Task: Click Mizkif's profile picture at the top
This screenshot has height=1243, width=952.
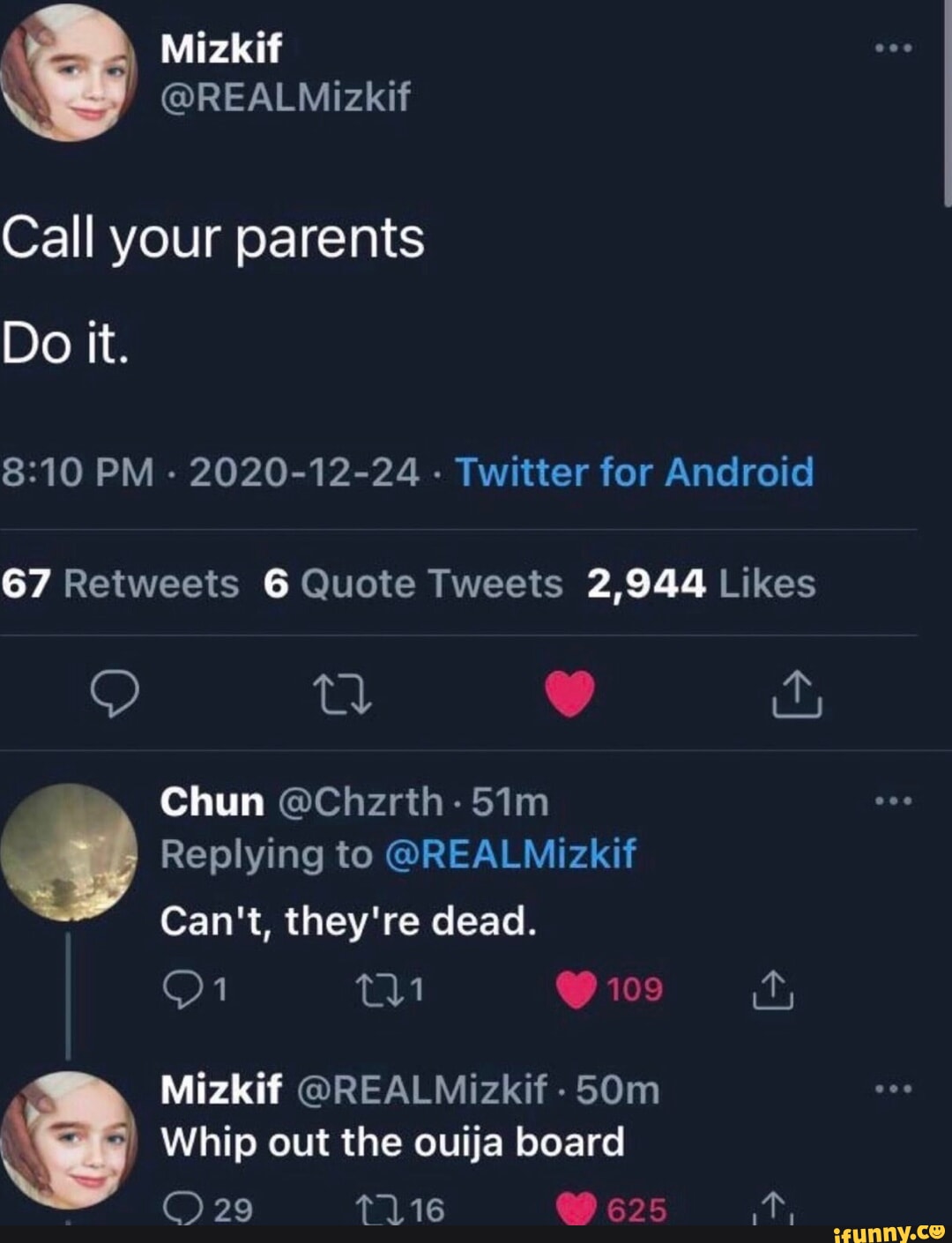Action: [x=71, y=71]
